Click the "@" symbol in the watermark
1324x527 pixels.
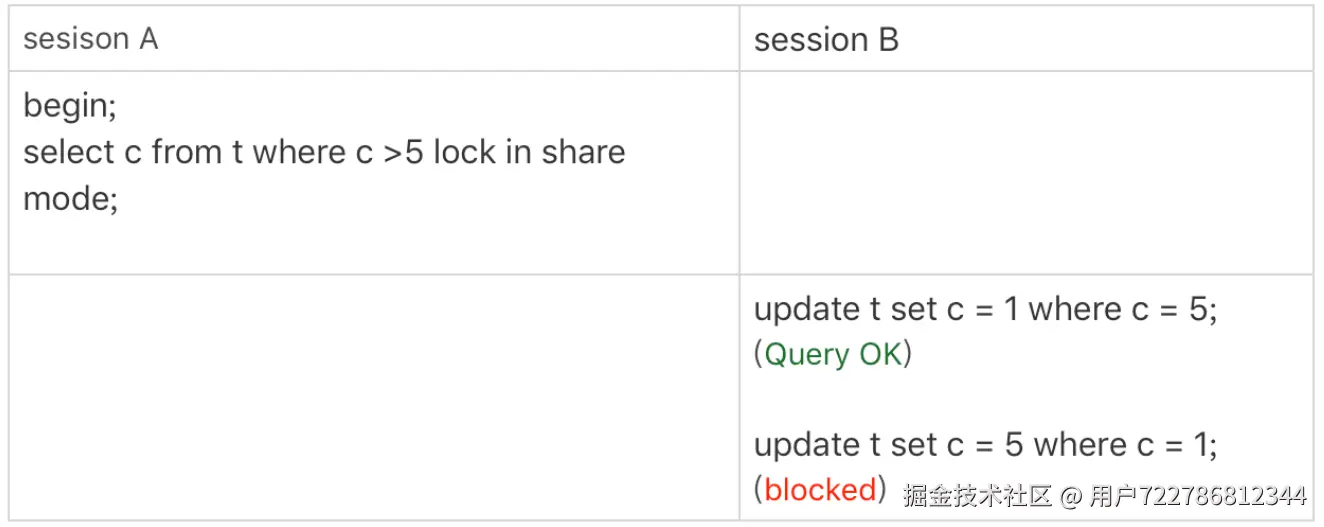[1070, 496]
